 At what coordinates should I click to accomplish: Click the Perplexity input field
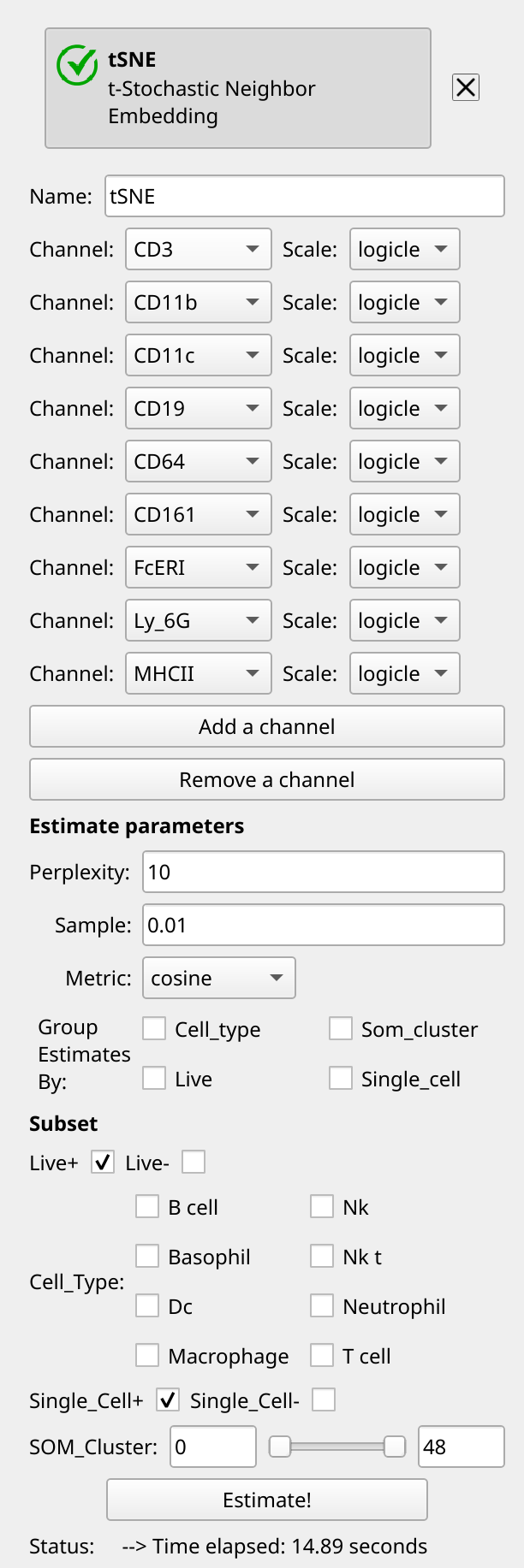coord(324,873)
